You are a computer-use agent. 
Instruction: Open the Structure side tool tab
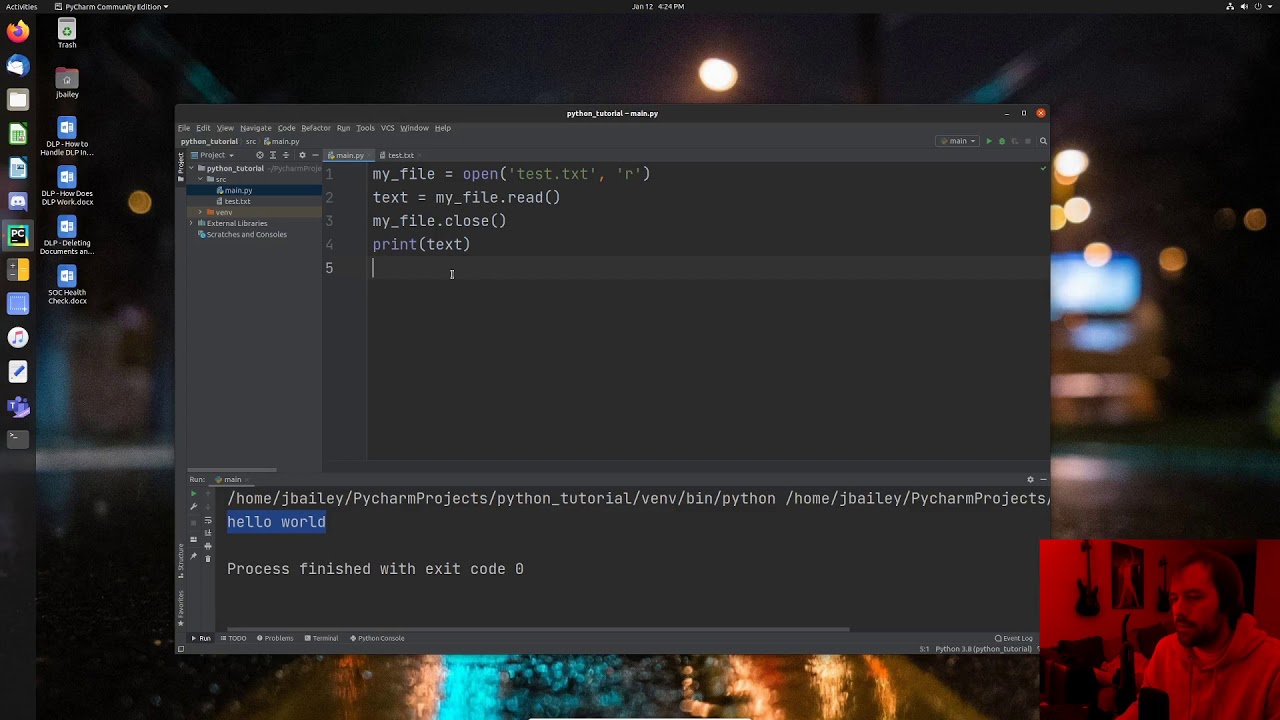181,561
